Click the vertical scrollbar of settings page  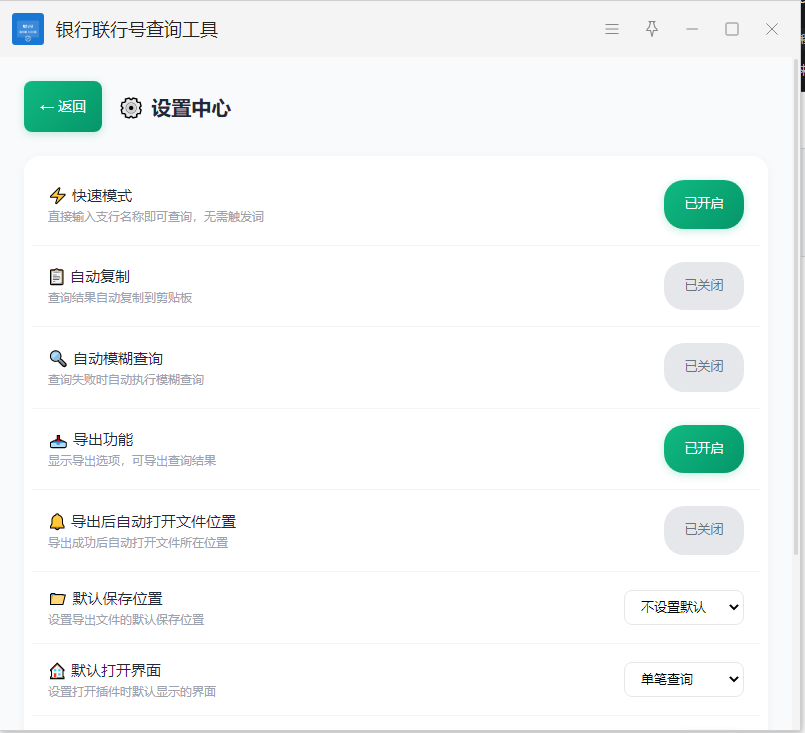797,300
